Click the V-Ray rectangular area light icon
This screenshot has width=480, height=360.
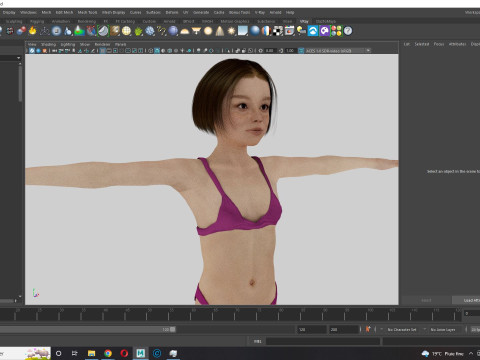(196, 31)
